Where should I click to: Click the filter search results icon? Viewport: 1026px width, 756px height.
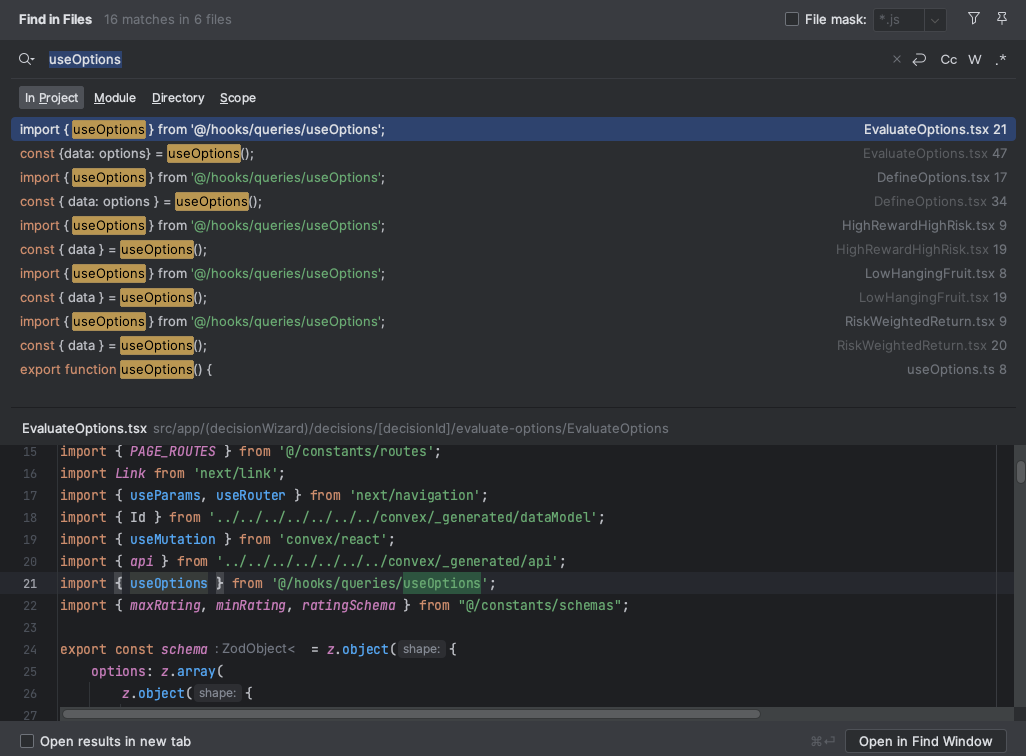[x=973, y=19]
